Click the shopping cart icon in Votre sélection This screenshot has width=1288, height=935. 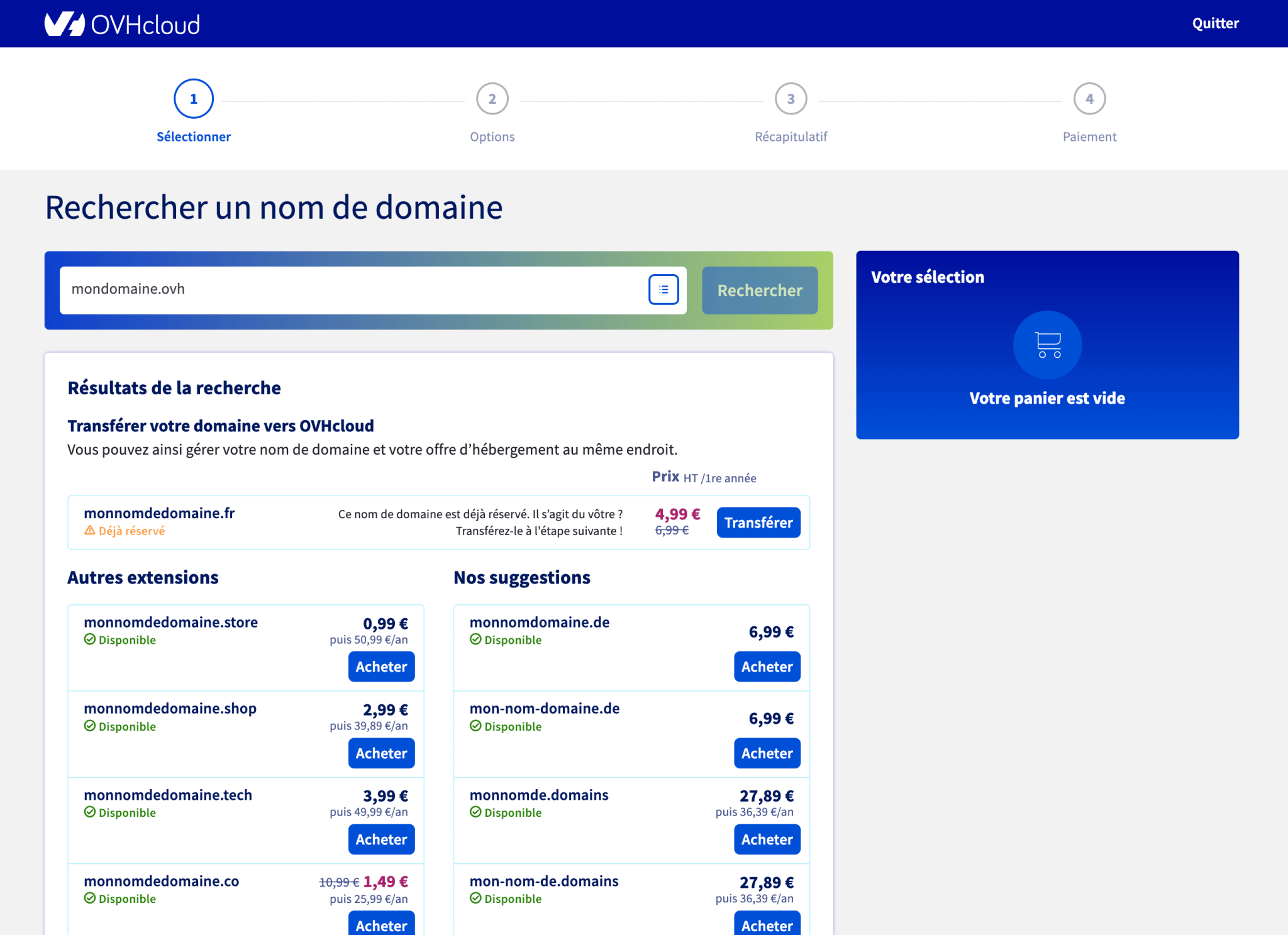[1046, 345]
